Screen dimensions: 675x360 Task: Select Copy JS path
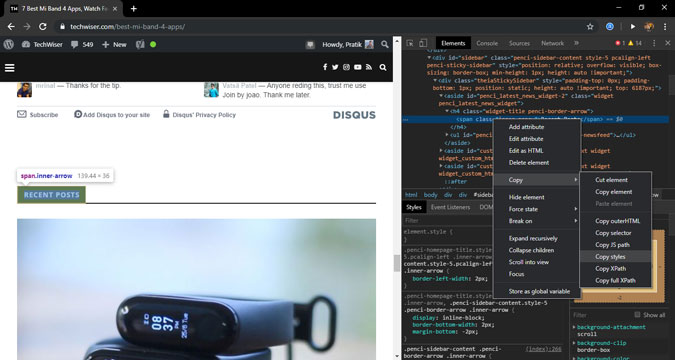point(616,245)
